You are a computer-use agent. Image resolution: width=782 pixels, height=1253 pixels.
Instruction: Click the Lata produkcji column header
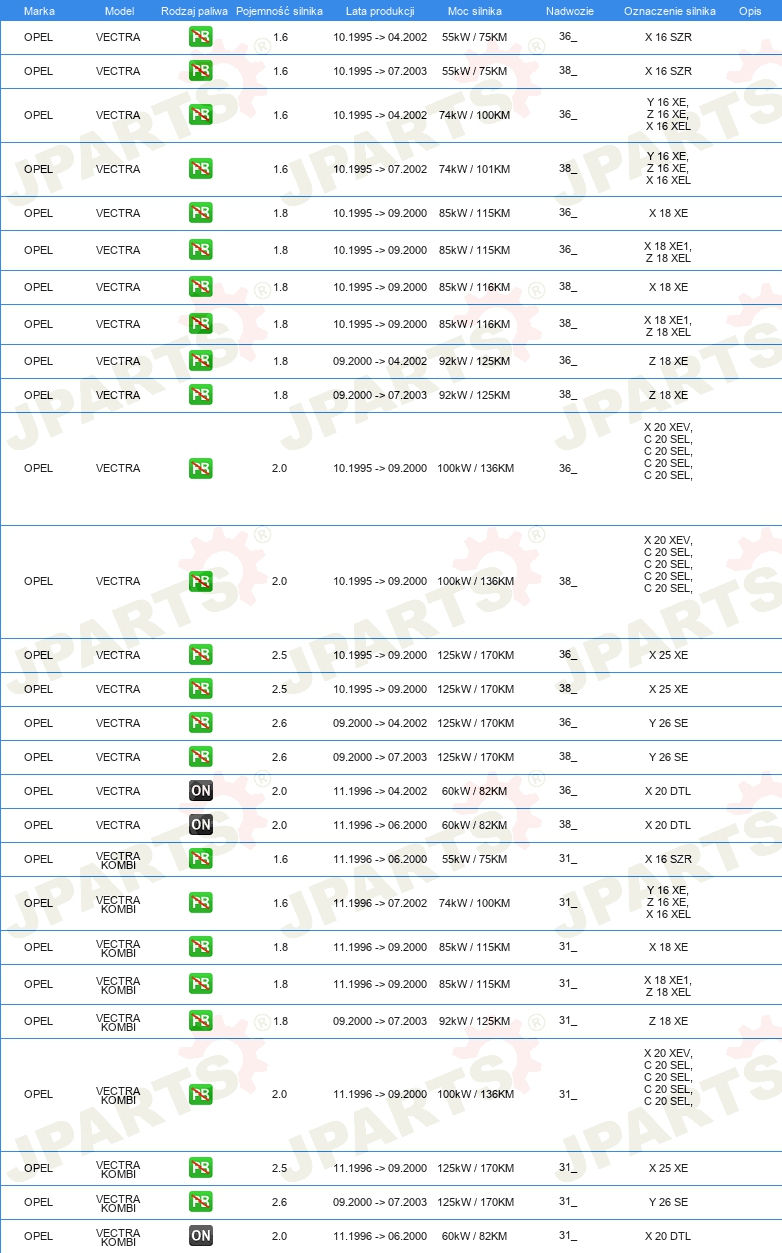(380, 10)
